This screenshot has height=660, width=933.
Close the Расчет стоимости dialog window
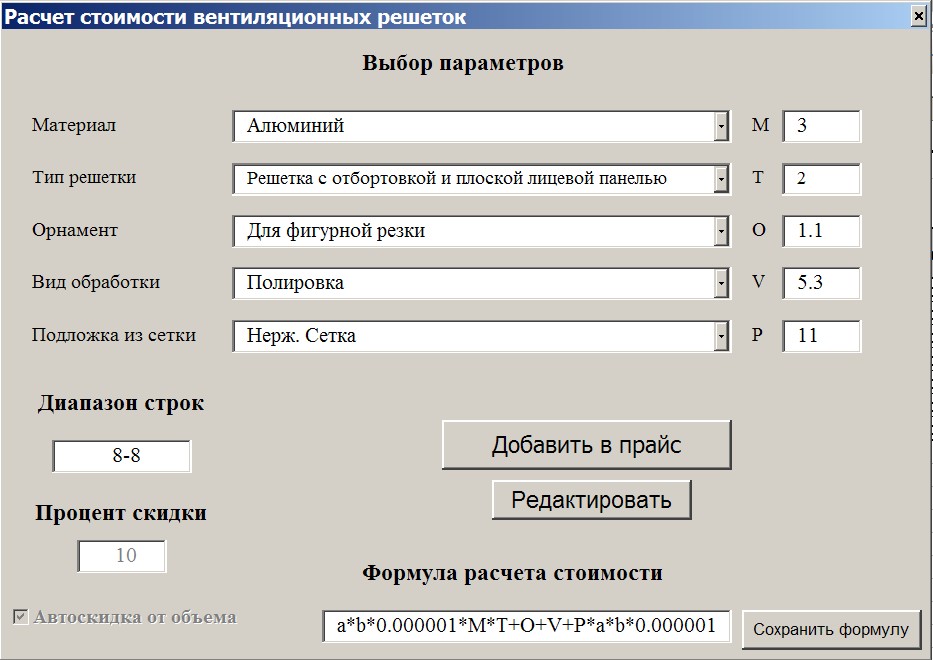[x=919, y=17]
